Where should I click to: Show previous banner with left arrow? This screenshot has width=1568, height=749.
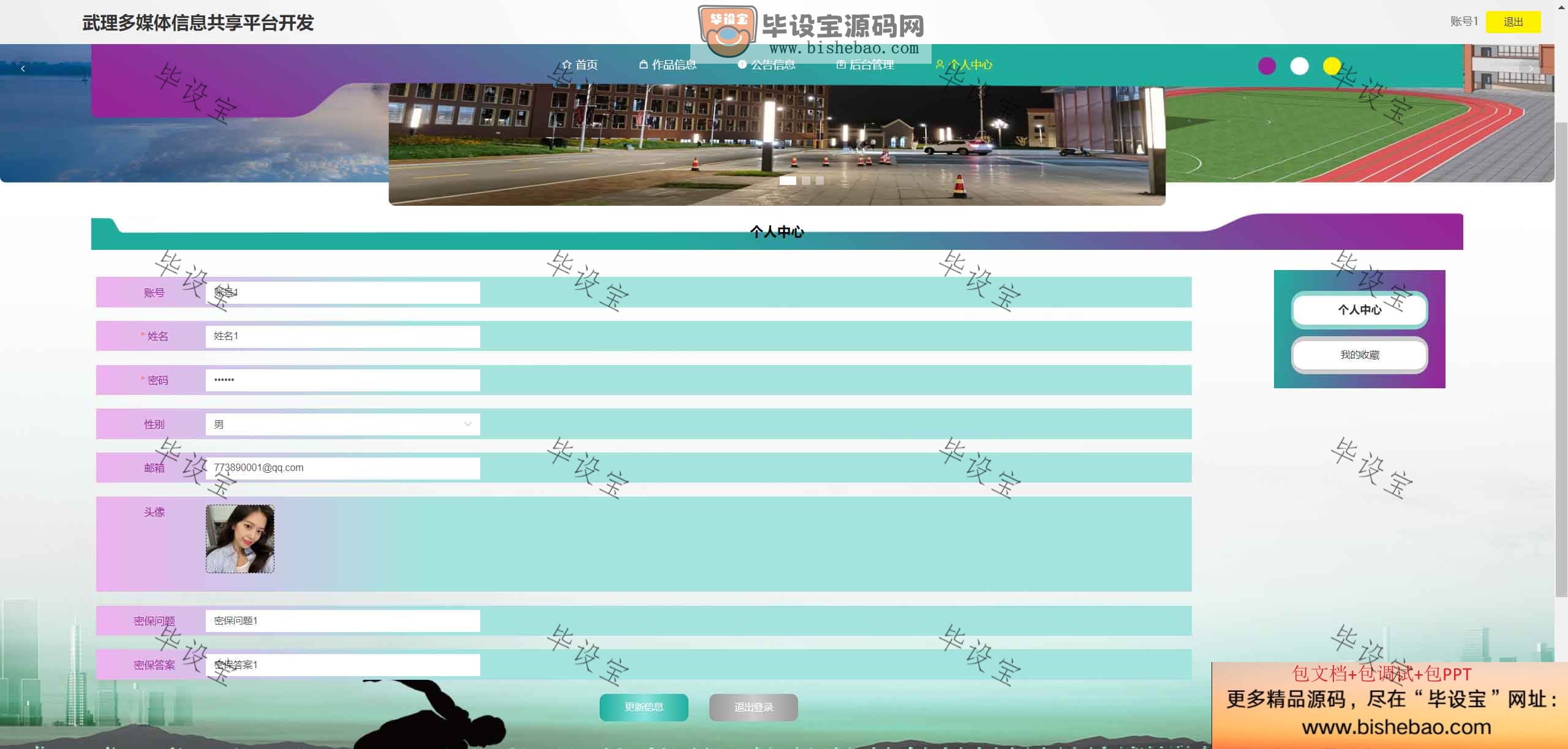(23, 69)
